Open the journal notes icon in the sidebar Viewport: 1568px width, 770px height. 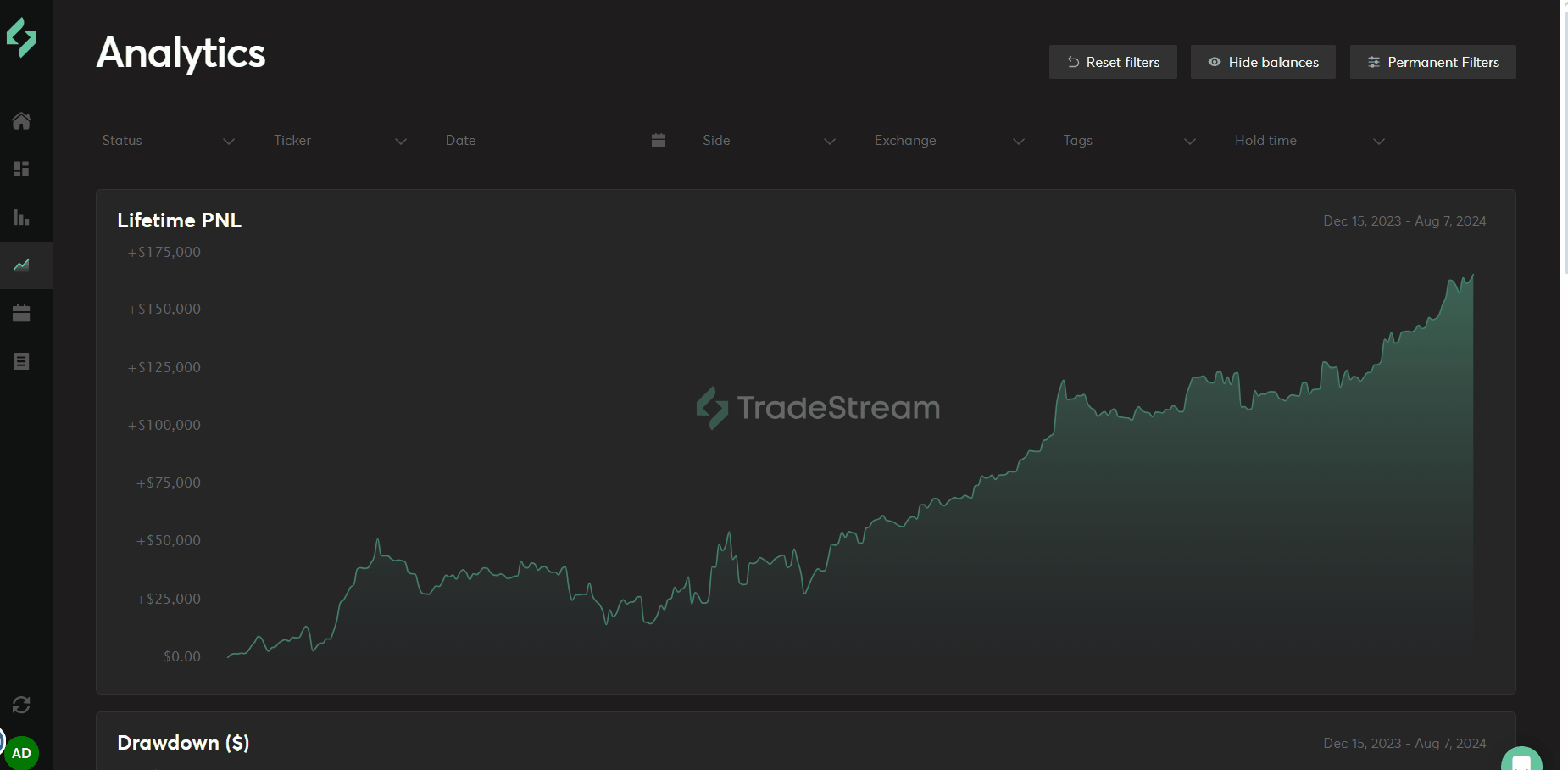tap(22, 361)
